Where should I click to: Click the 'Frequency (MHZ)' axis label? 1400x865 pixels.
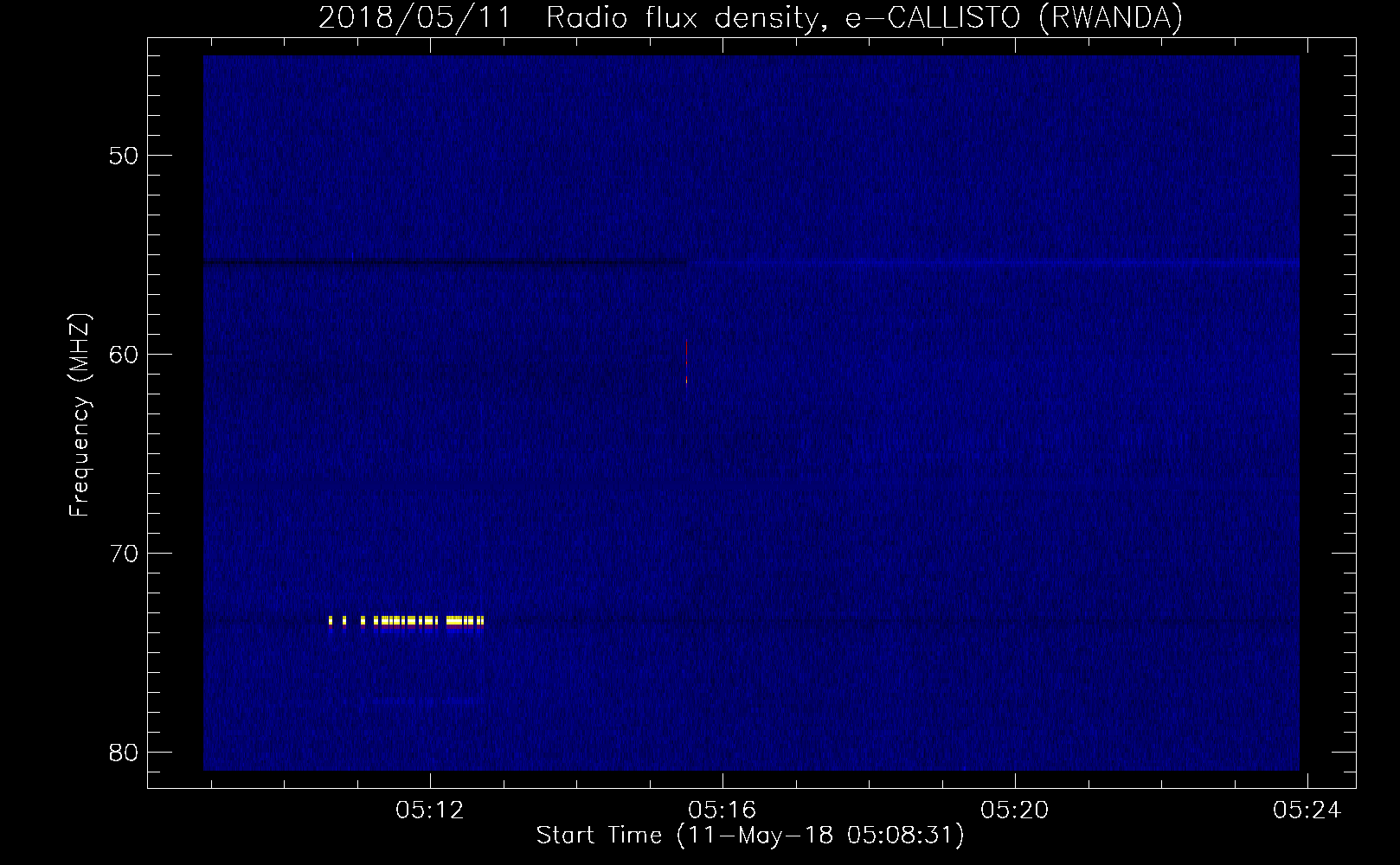click(x=80, y=415)
